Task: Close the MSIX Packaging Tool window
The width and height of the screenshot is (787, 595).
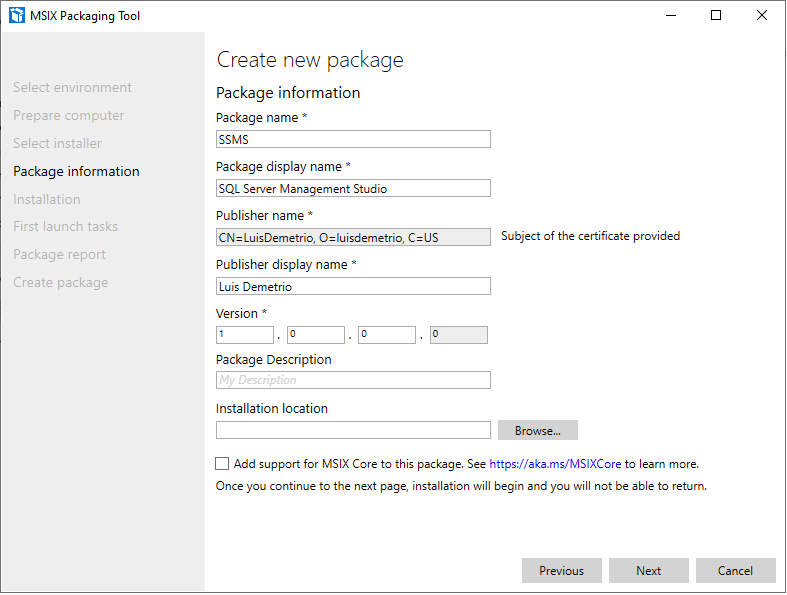Action: click(x=762, y=16)
